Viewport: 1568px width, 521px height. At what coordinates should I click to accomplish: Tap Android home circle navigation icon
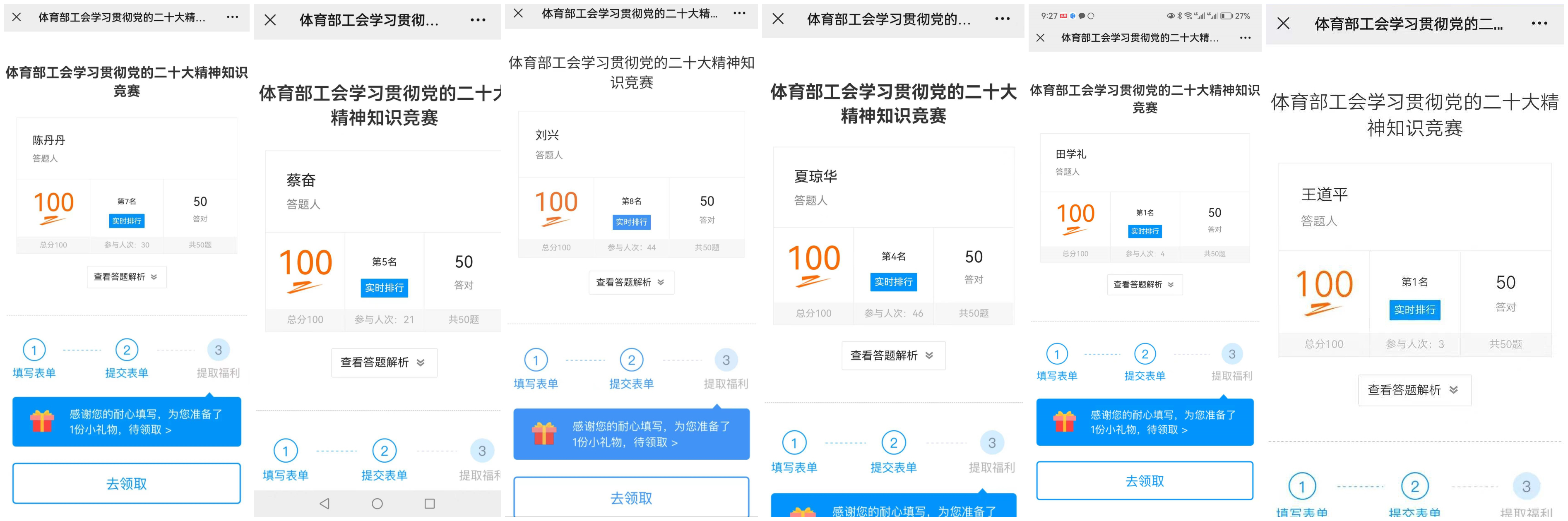pos(378,503)
